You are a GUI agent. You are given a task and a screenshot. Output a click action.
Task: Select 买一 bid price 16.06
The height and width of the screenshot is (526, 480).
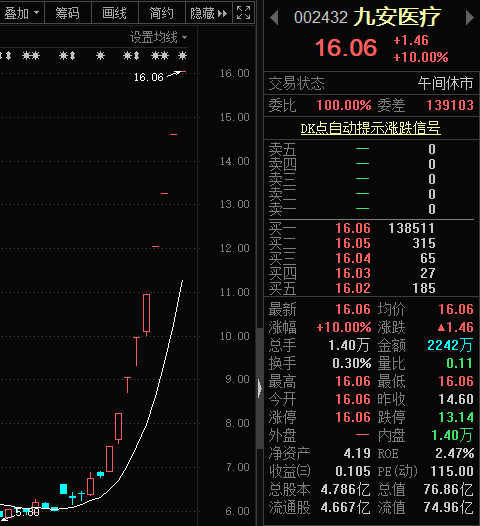(353, 228)
